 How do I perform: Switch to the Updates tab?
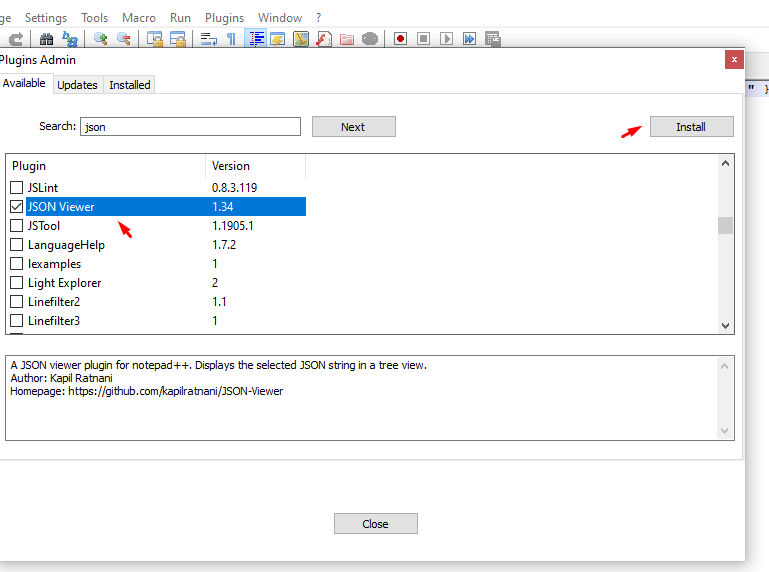pyautogui.click(x=77, y=85)
